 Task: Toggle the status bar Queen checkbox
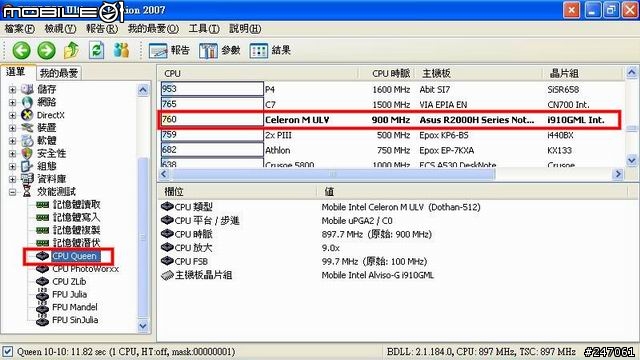[x=7, y=351]
